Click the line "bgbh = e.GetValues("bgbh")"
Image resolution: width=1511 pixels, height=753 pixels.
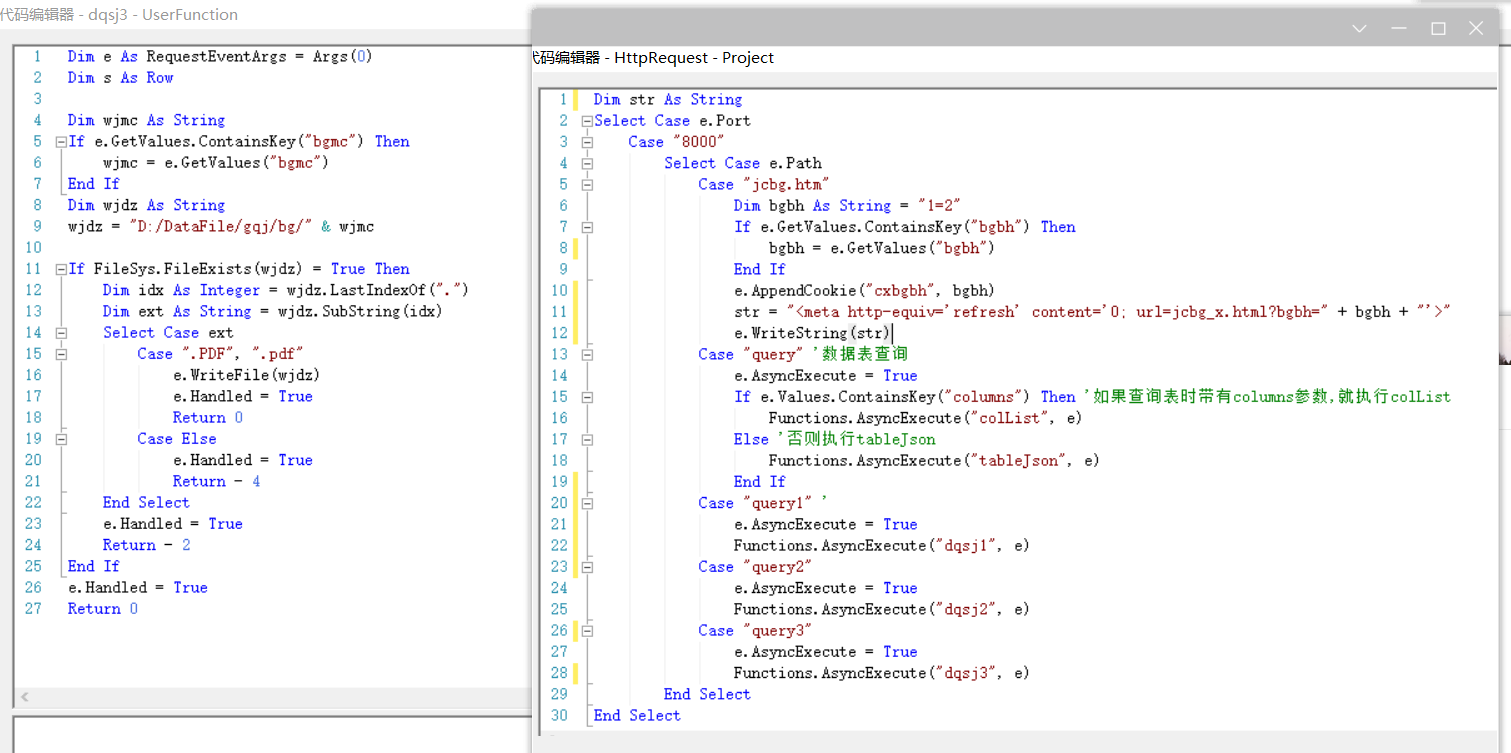tap(882, 248)
